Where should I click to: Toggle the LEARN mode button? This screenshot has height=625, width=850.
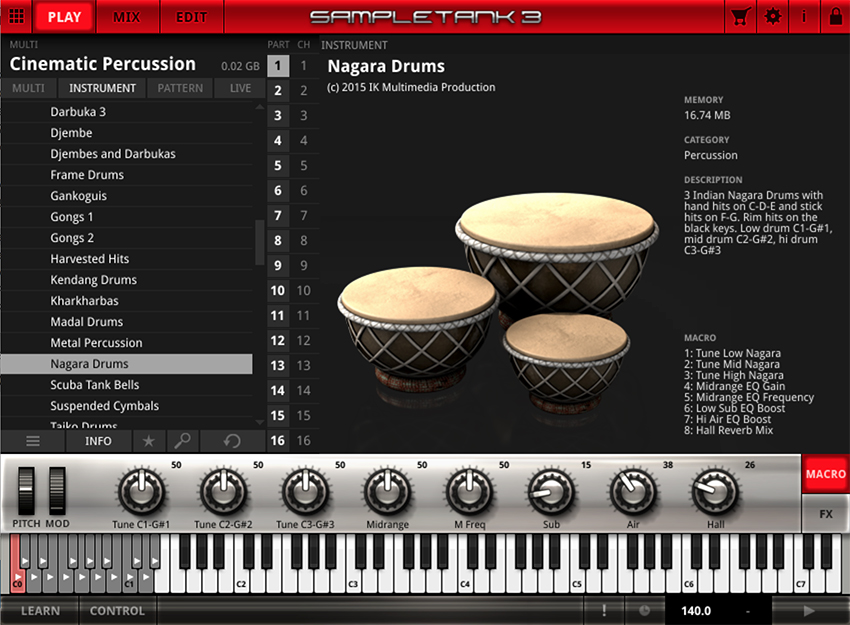pyautogui.click(x=40, y=611)
